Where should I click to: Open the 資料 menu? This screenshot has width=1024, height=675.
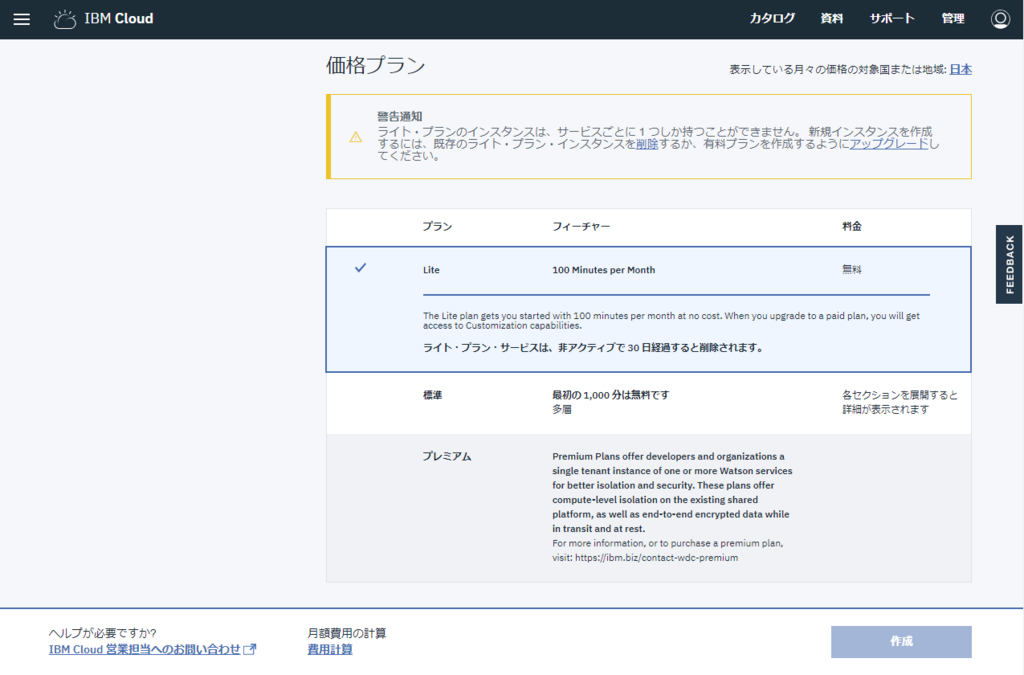point(831,18)
